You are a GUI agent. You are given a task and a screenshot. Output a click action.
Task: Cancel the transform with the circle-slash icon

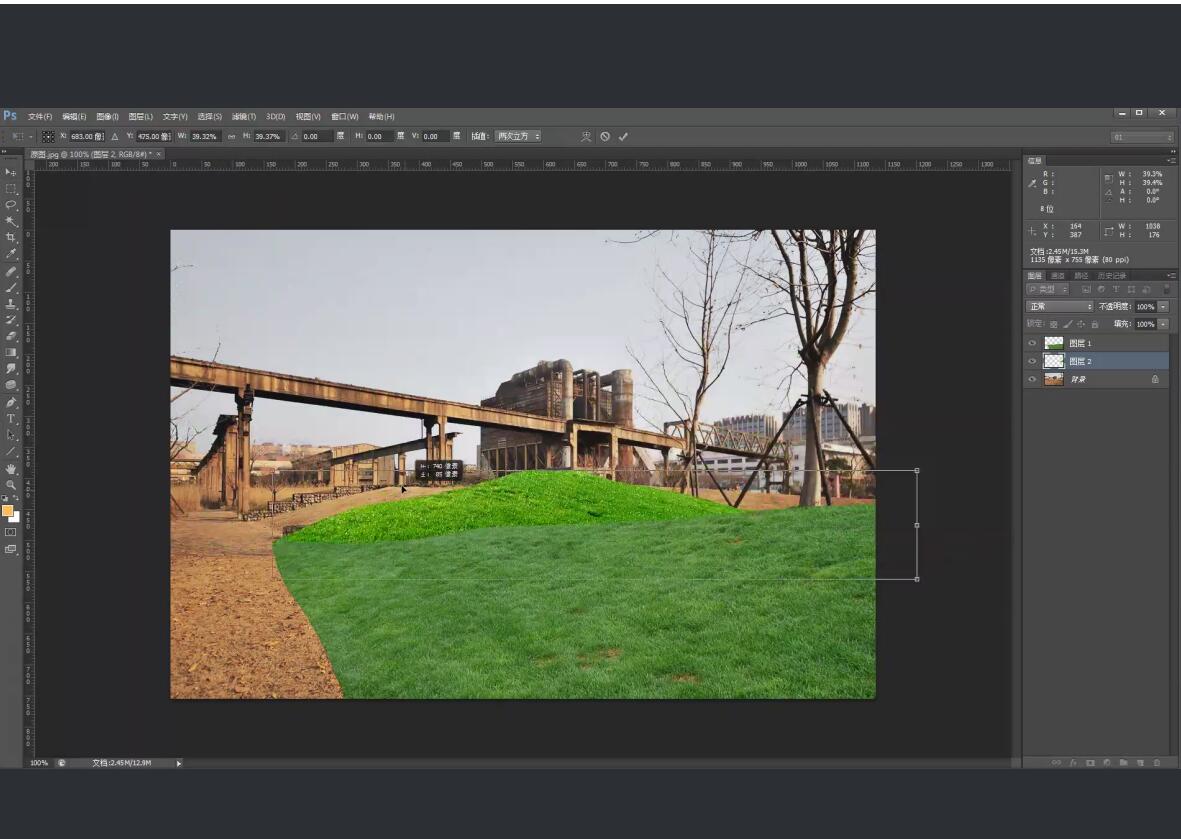[x=605, y=136]
